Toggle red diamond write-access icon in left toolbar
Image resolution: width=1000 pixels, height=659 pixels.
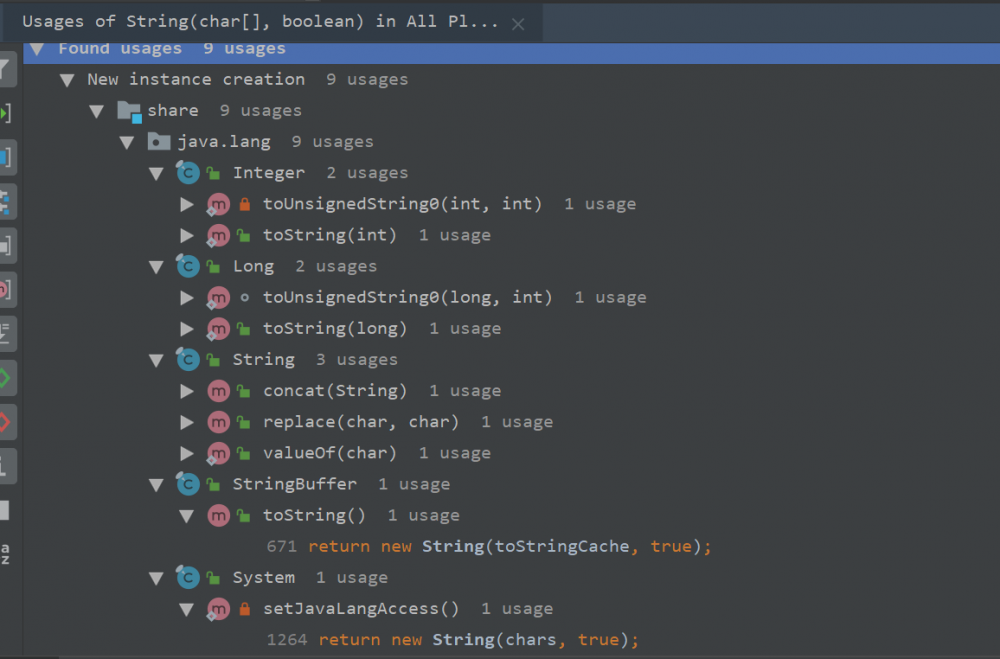(5, 422)
